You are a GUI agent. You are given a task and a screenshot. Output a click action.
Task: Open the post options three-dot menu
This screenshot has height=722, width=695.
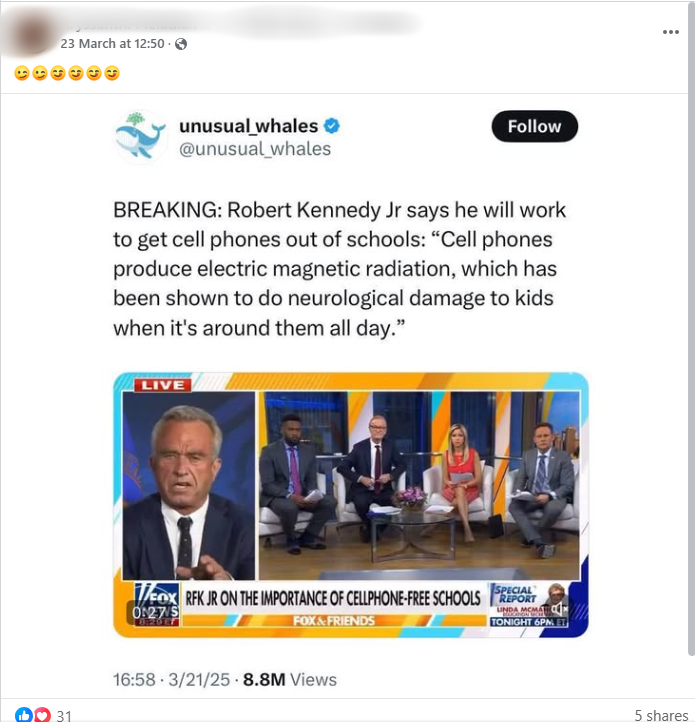pyautogui.click(x=671, y=32)
